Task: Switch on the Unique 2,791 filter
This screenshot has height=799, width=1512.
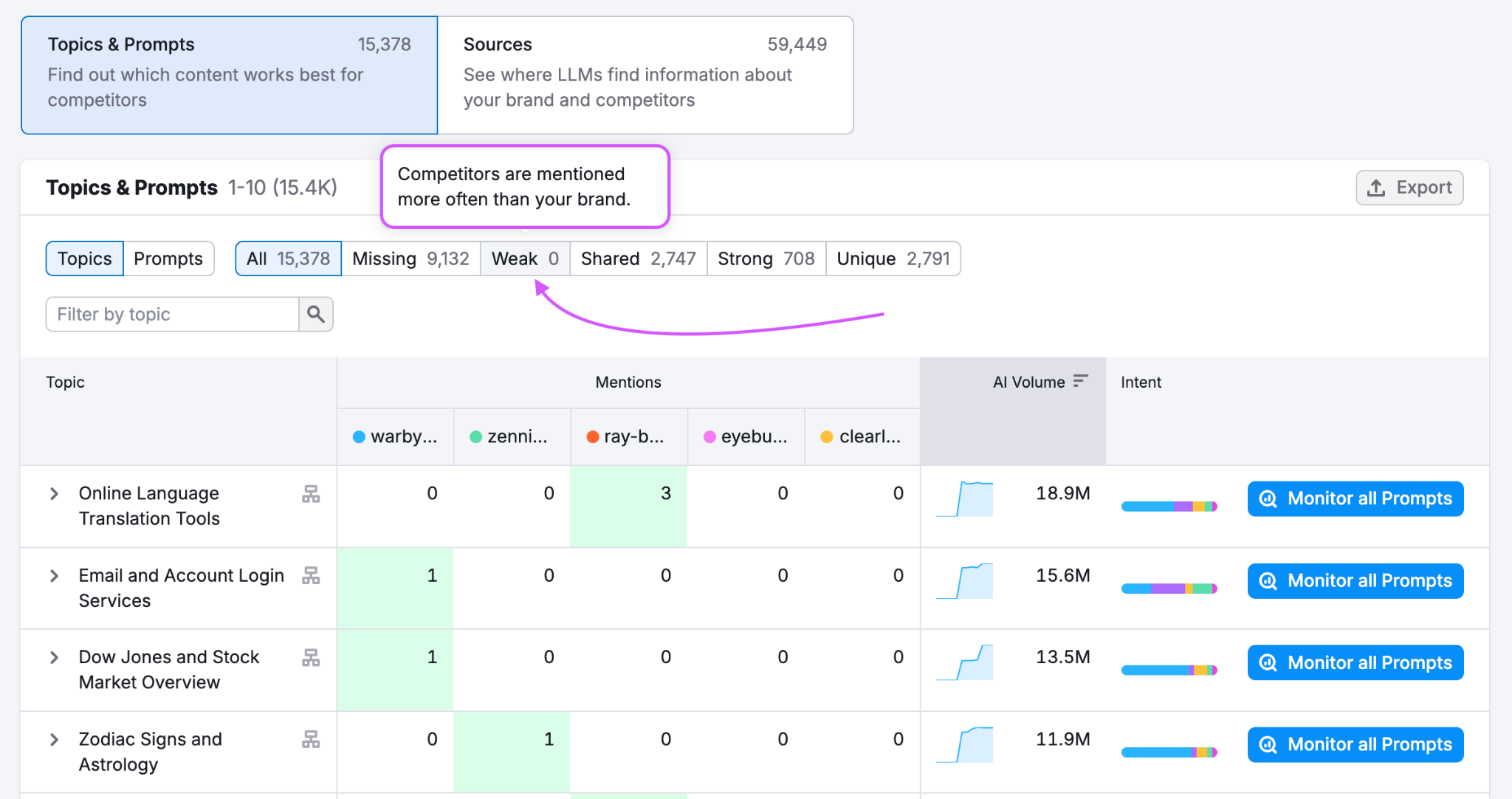Action: (x=893, y=258)
